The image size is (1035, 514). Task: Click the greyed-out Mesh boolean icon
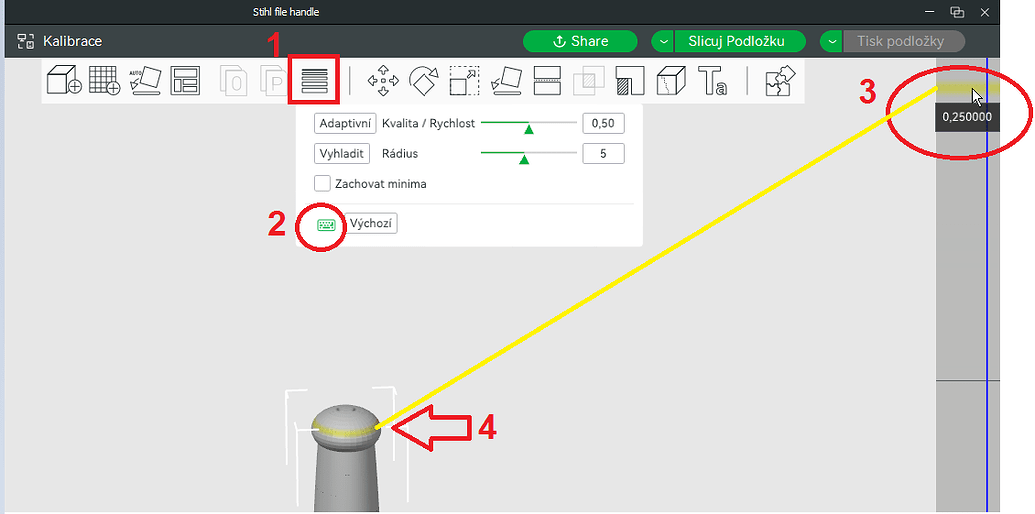(589, 80)
